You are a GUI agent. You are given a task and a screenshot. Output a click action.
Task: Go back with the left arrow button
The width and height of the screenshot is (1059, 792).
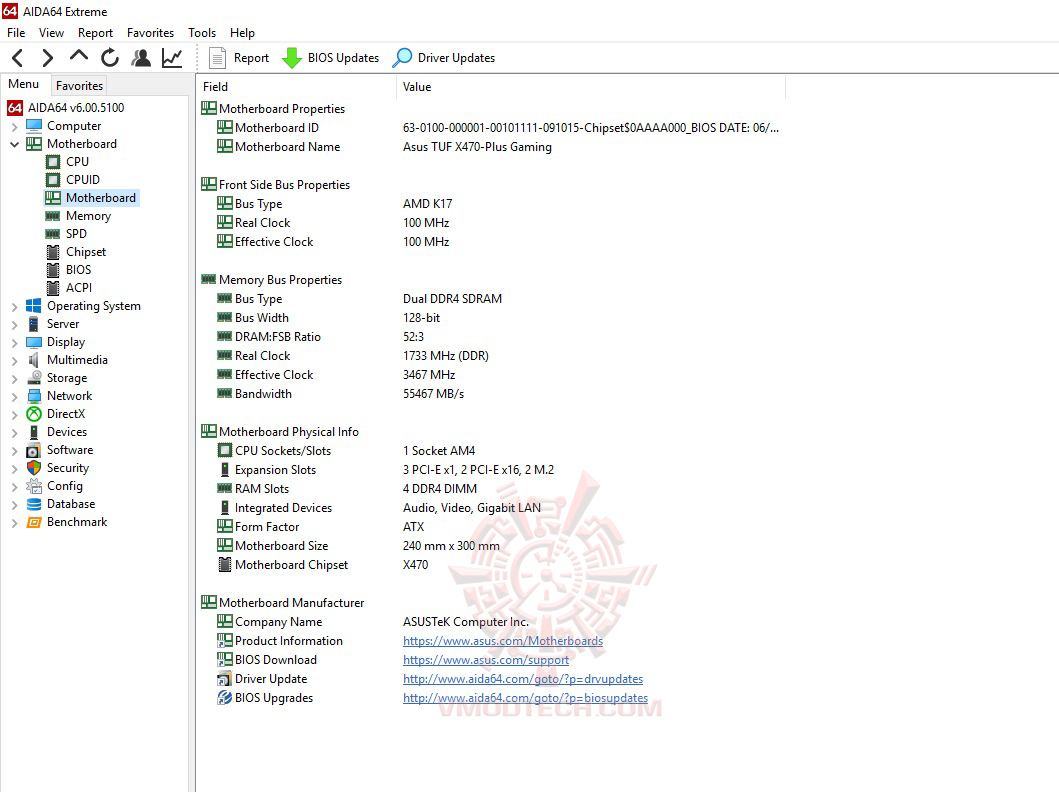click(x=18, y=58)
